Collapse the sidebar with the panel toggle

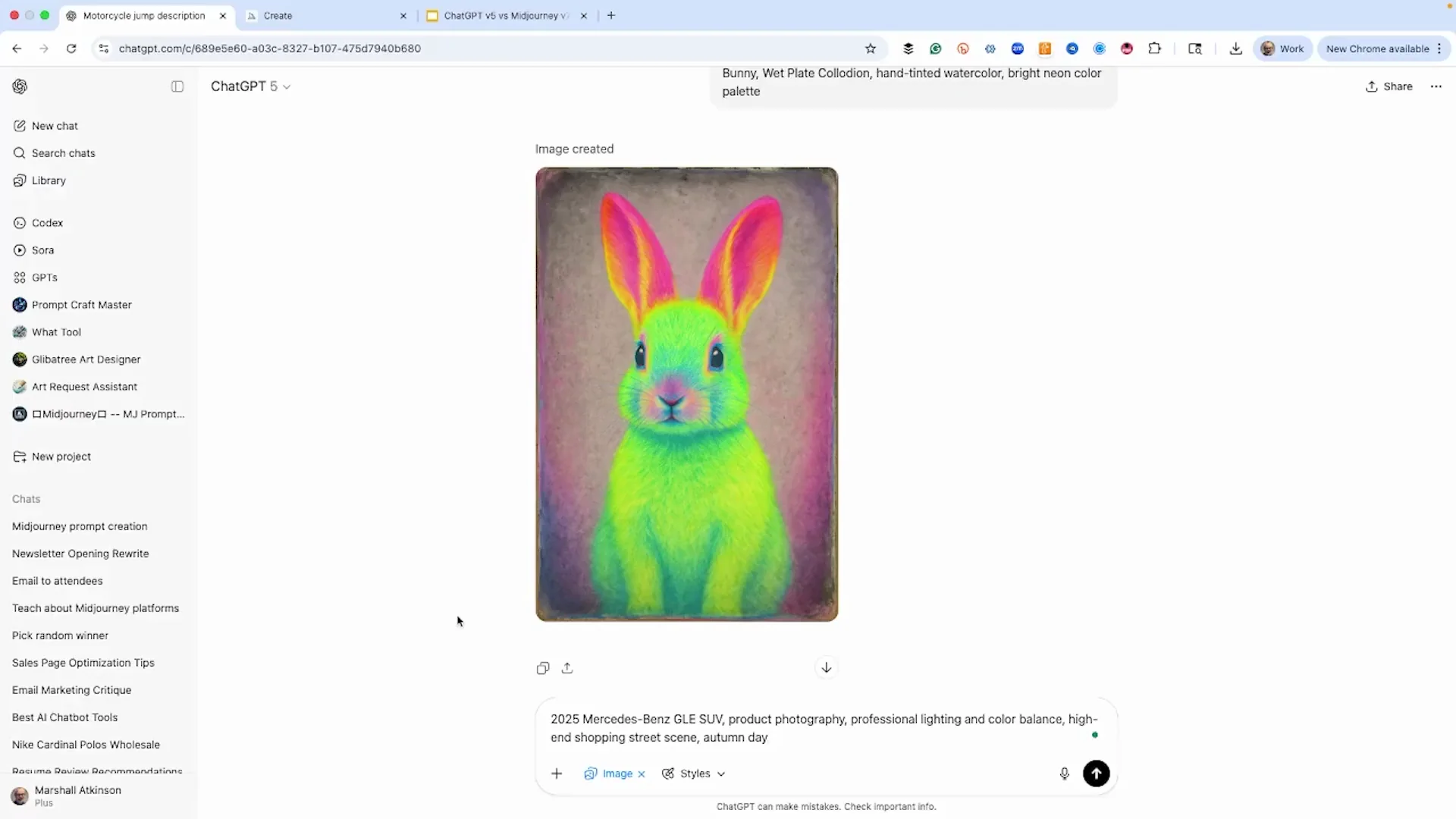coord(177,86)
